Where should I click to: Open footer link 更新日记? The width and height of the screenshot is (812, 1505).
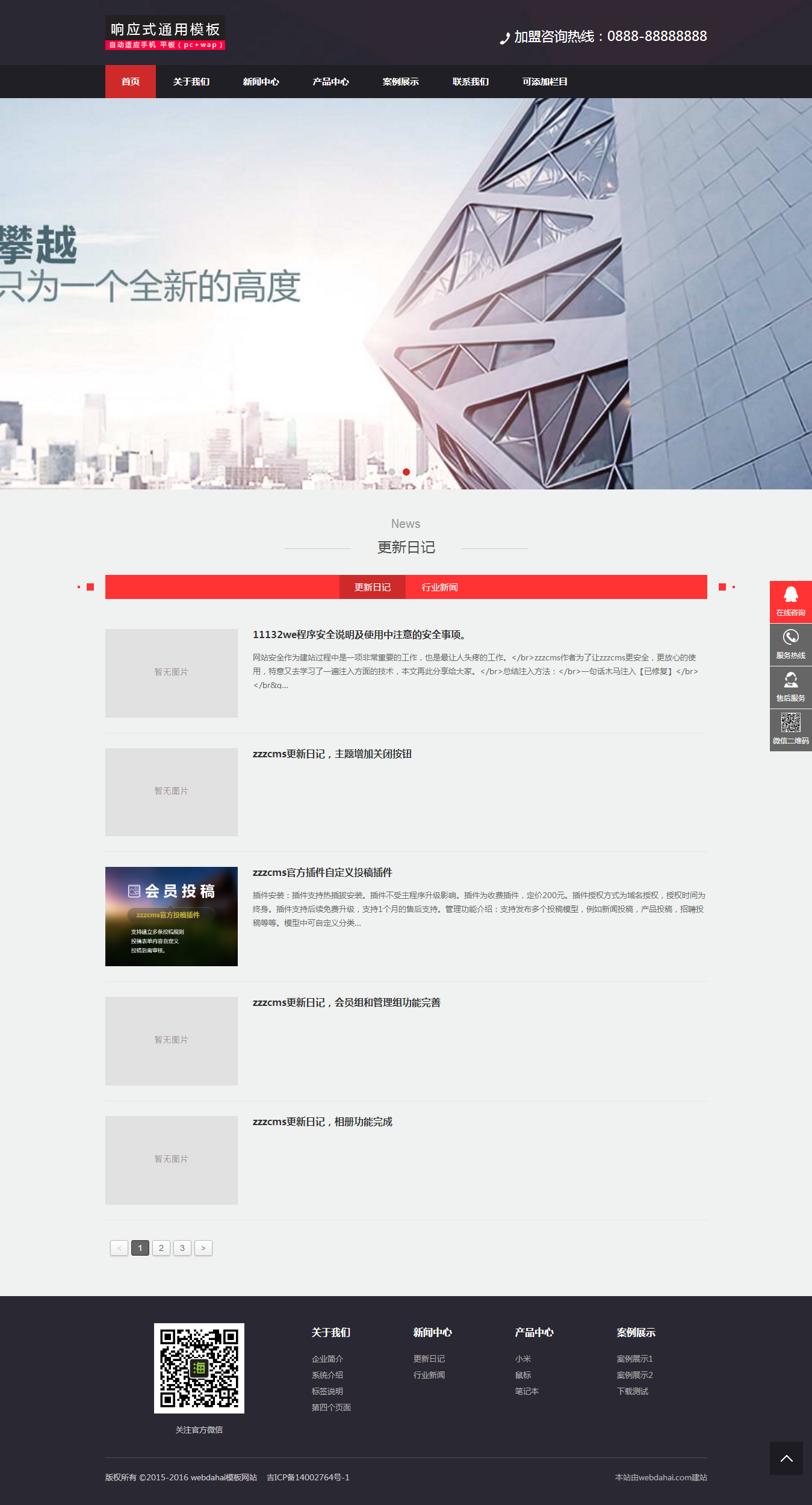(429, 1359)
